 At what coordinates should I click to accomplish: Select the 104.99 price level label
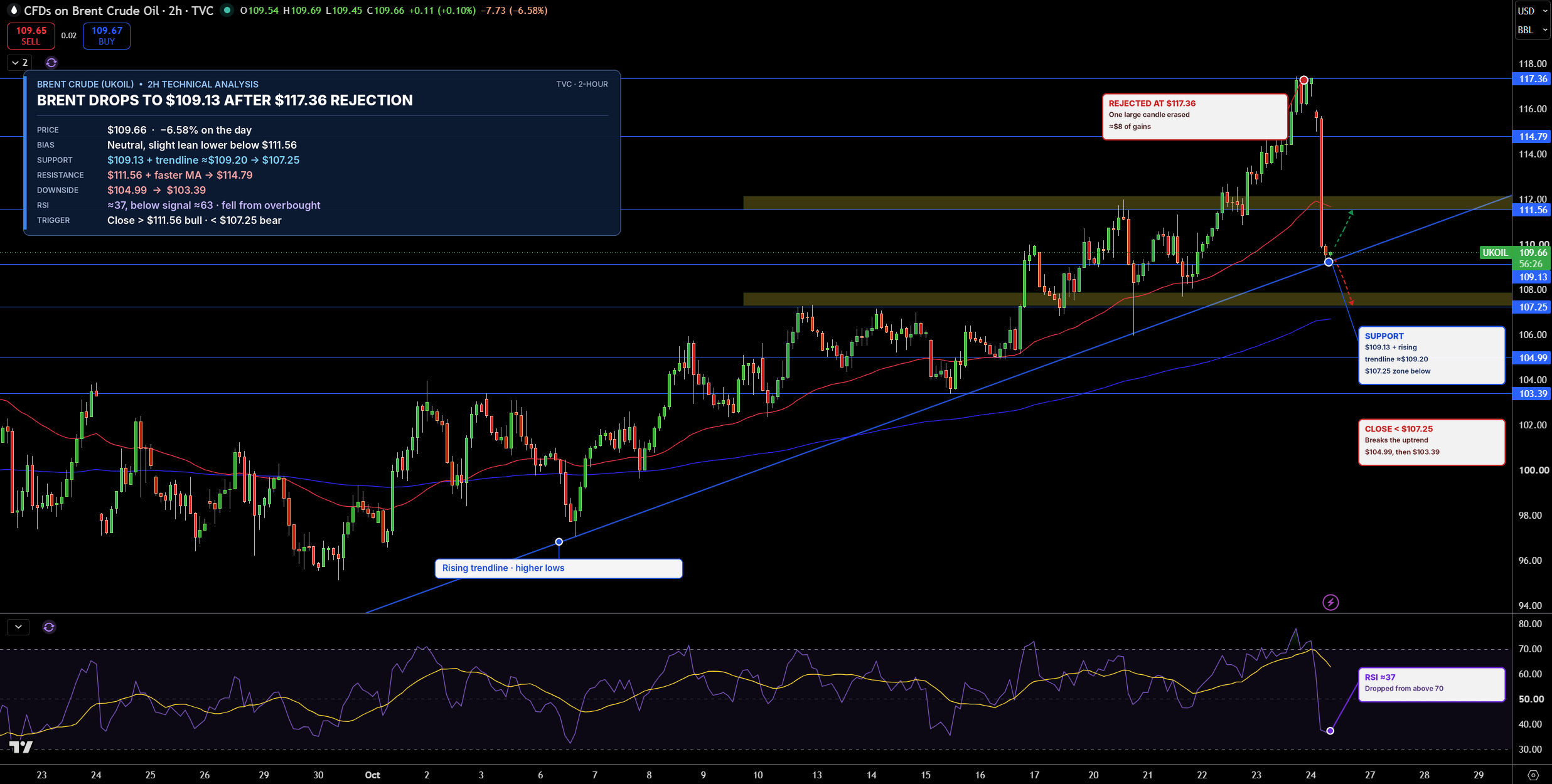(1532, 358)
